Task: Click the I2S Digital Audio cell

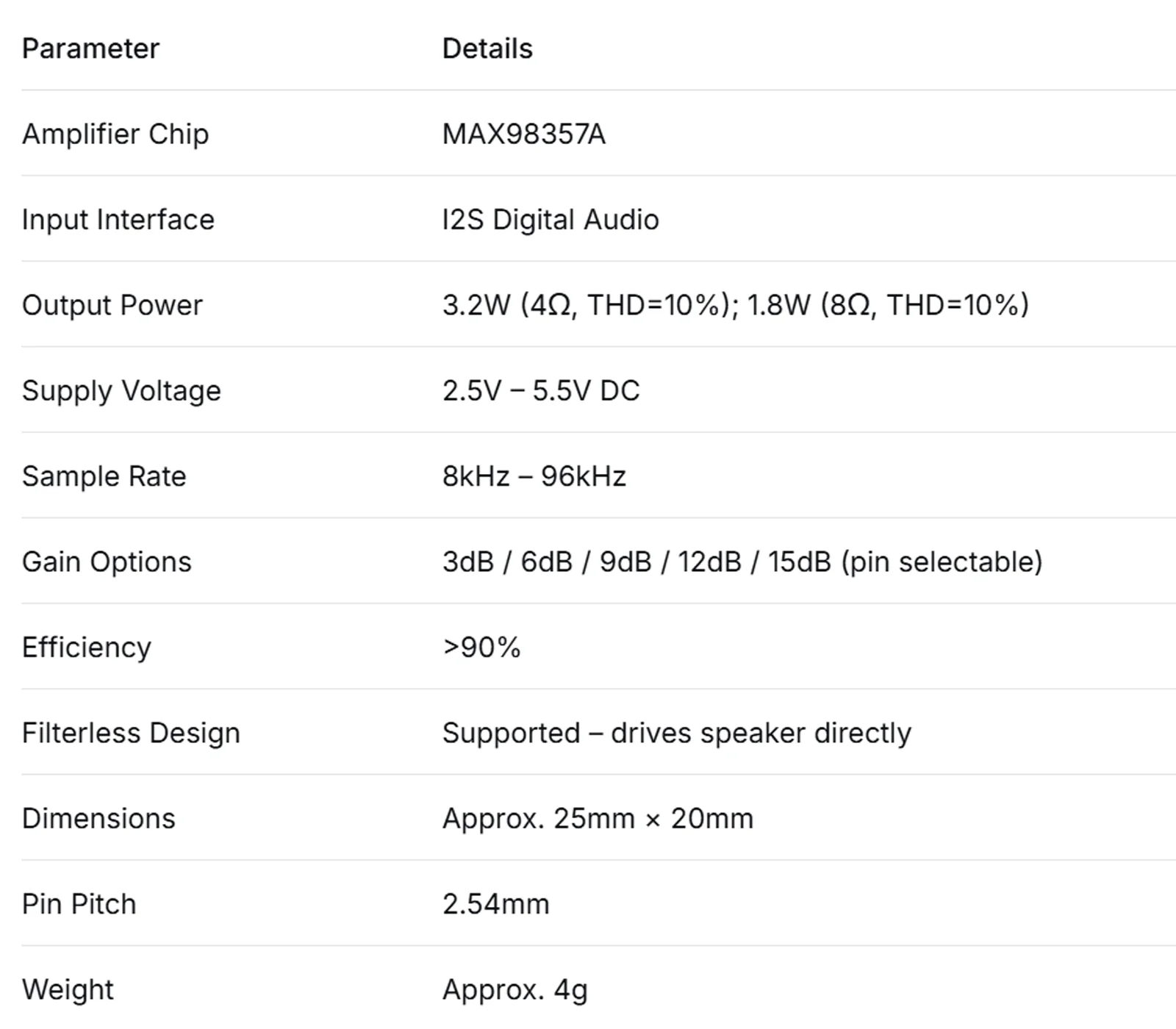Action: coord(551,220)
